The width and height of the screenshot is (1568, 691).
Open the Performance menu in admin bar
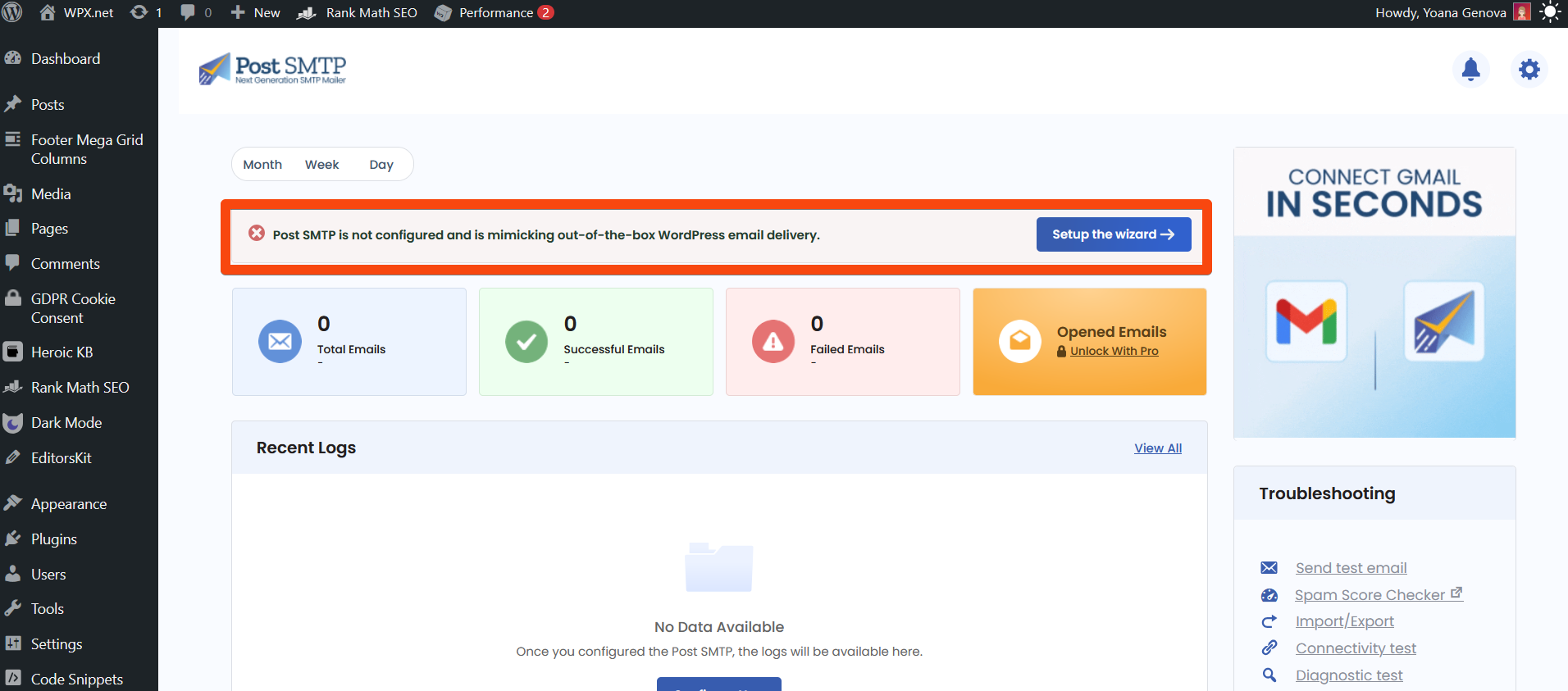point(495,12)
